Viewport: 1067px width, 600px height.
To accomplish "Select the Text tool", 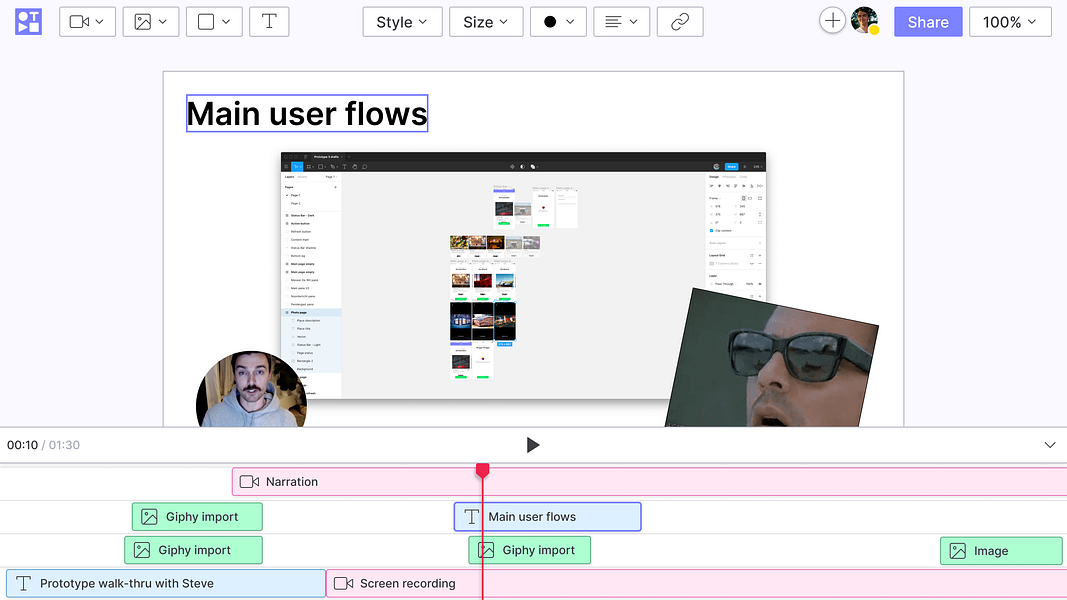I will pyautogui.click(x=269, y=22).
